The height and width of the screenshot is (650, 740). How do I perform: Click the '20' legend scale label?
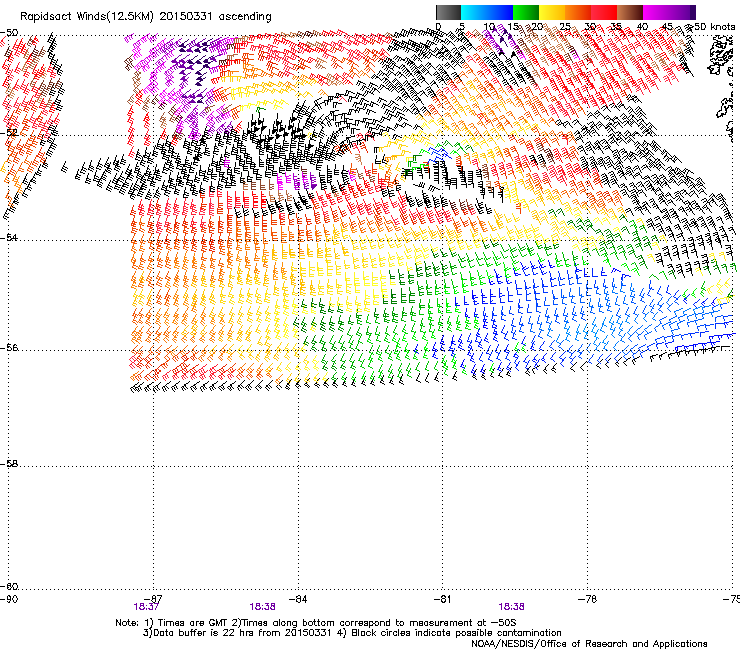pyautogui.click(x=537, y=27)
